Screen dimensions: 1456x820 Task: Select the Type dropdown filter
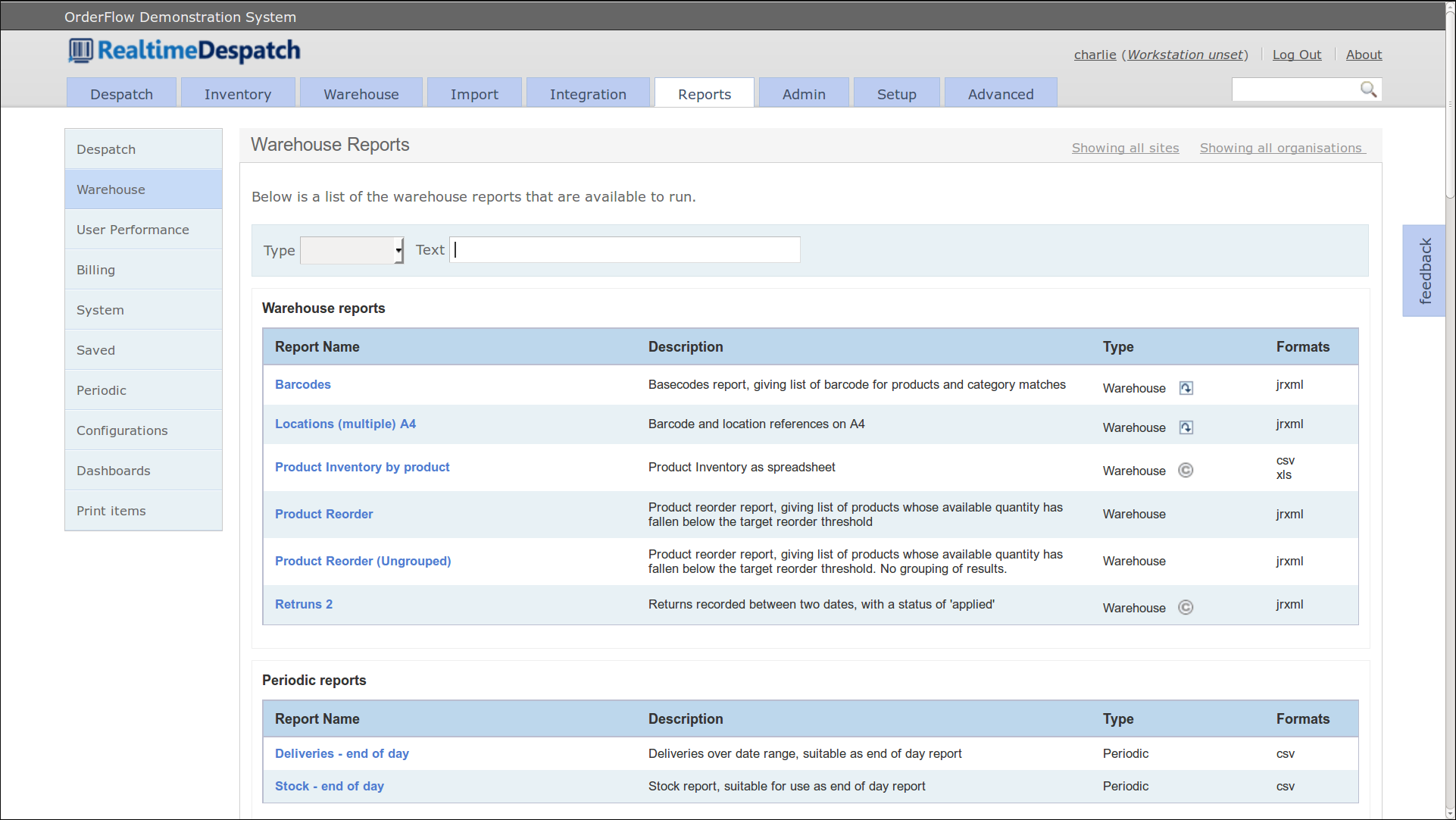[351, 251]
